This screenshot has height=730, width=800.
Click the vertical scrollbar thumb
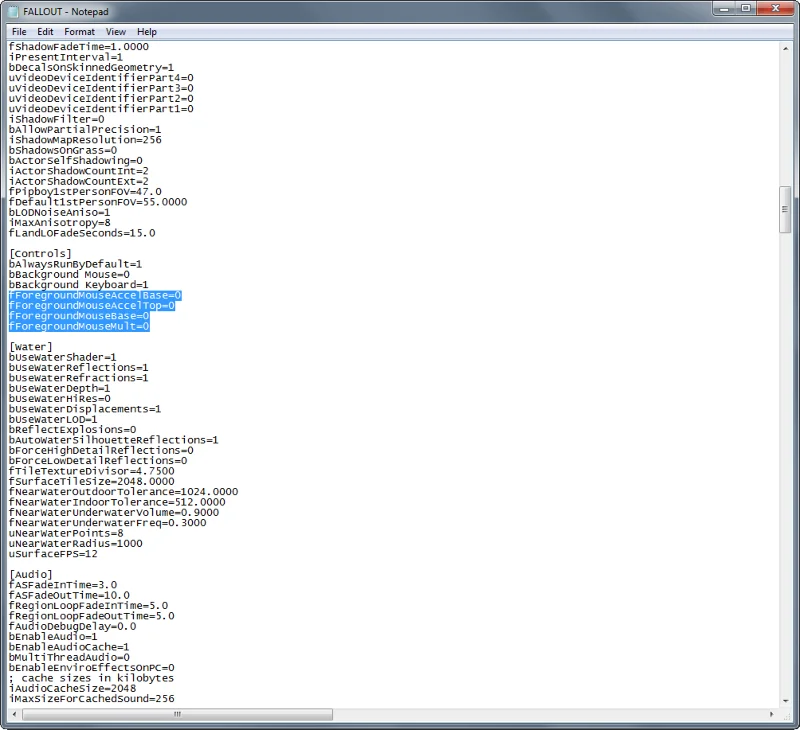coord(785,209)
